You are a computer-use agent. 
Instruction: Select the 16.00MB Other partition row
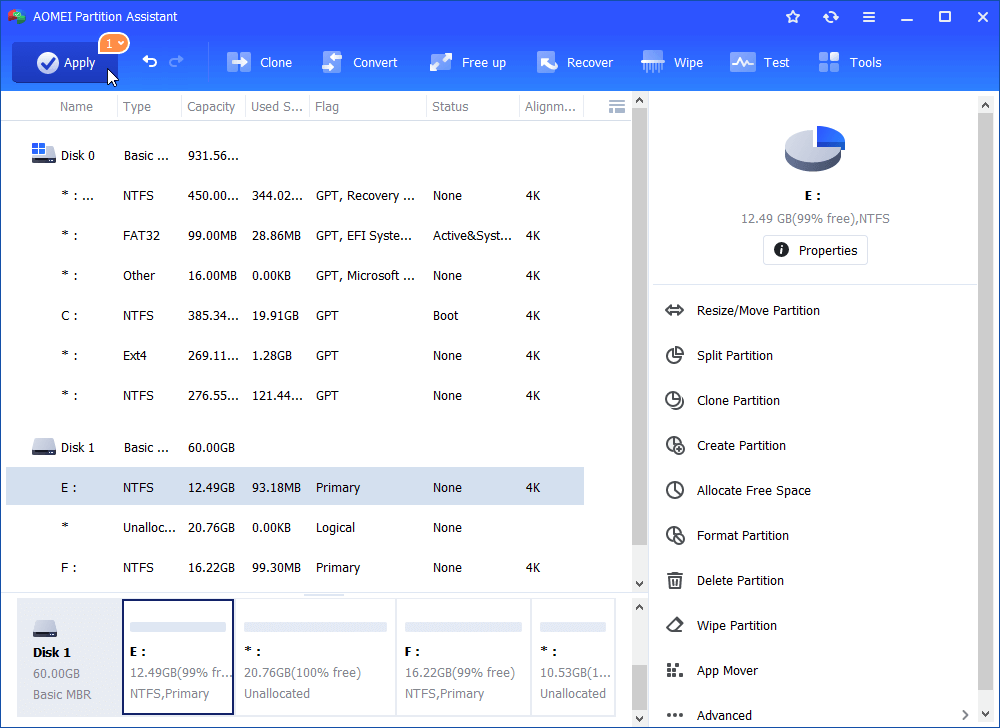click(x=295, y=275)
